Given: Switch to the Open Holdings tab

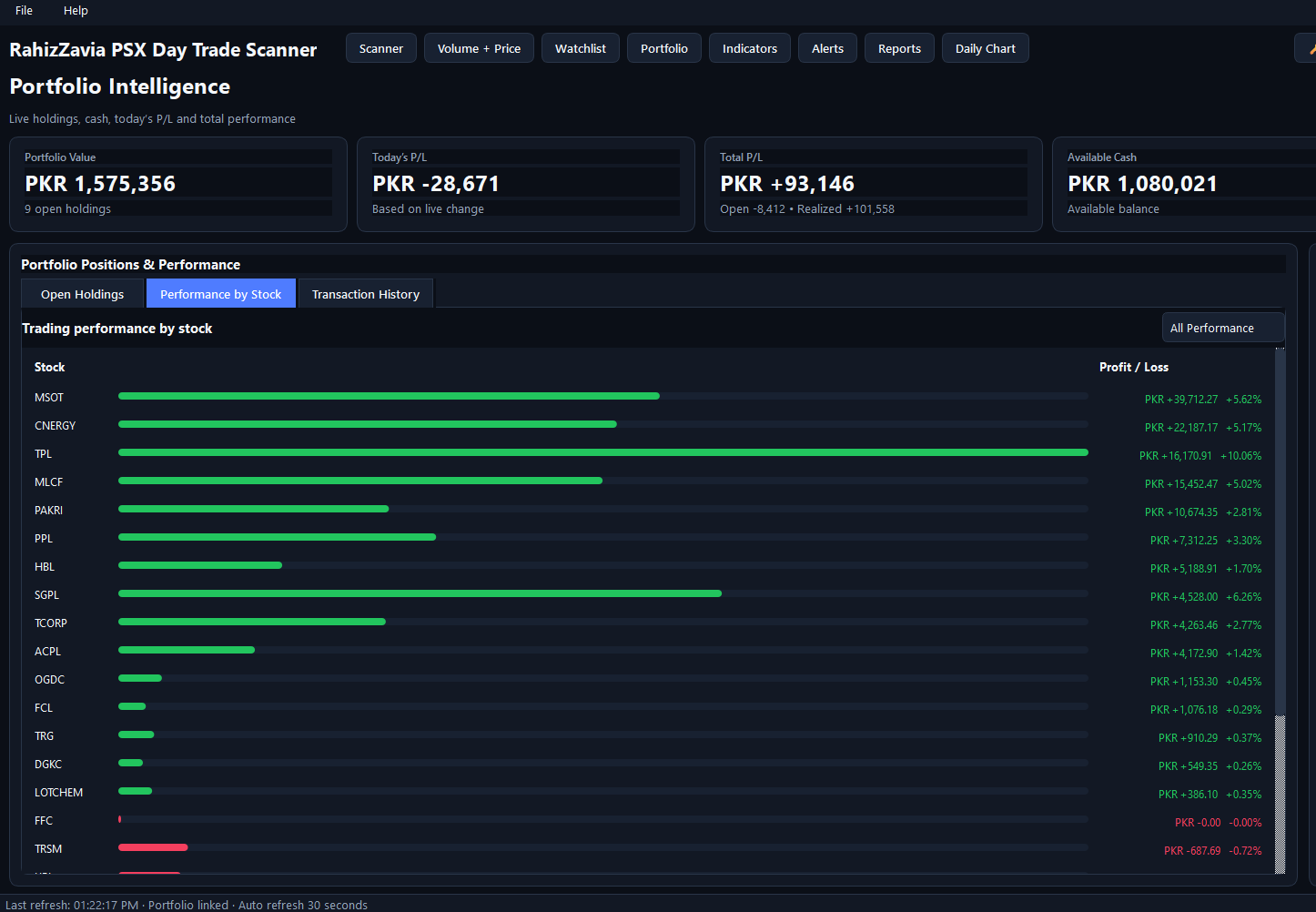Looking at the screenshot, I should tap(82, 294).
